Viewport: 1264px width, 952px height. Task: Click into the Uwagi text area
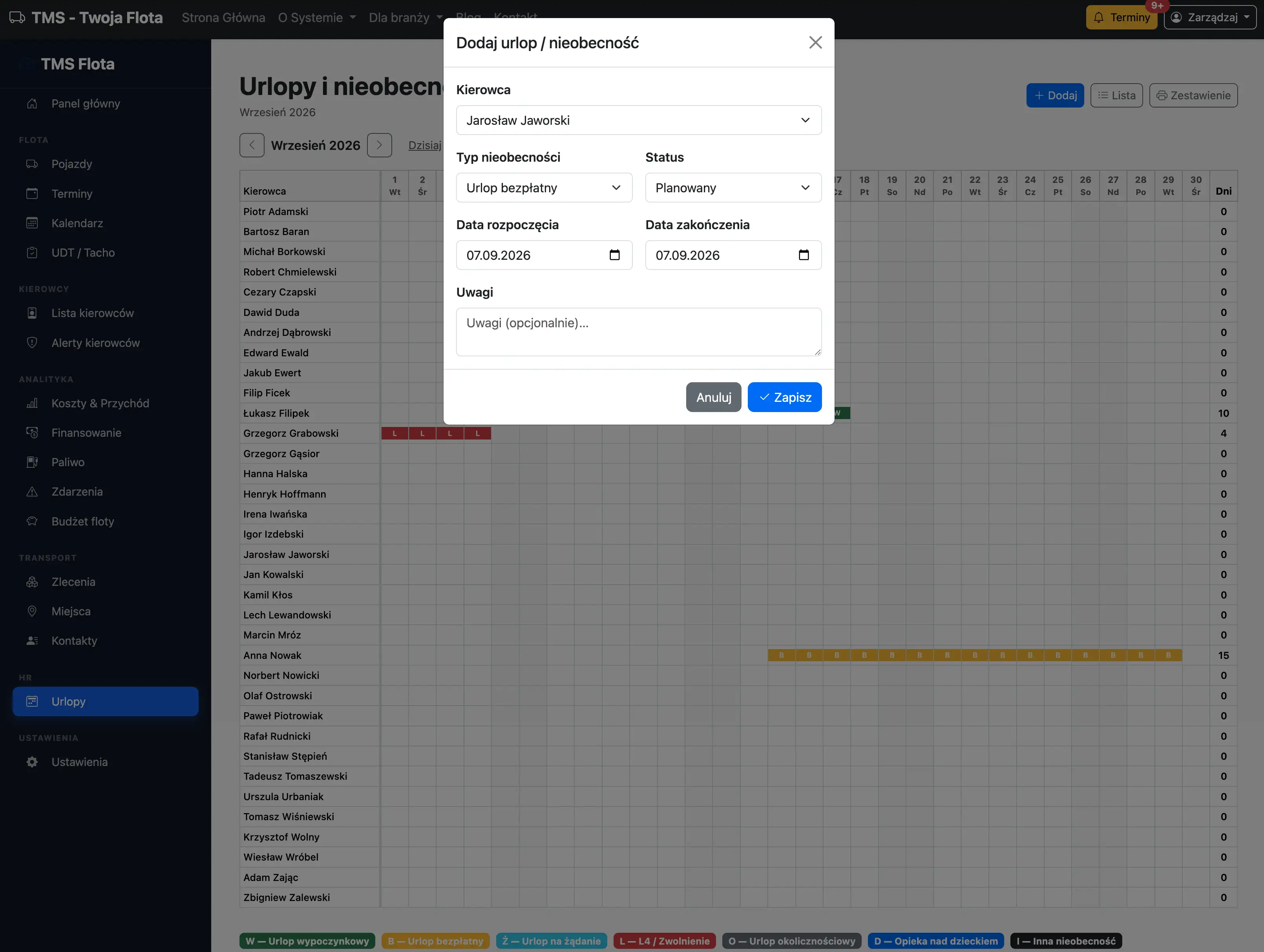point(638,332)
